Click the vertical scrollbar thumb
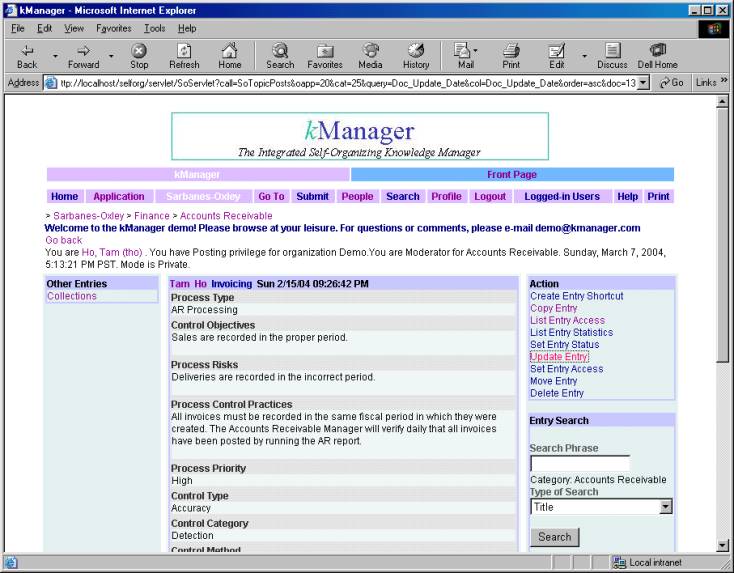 (x=722, y=235)
